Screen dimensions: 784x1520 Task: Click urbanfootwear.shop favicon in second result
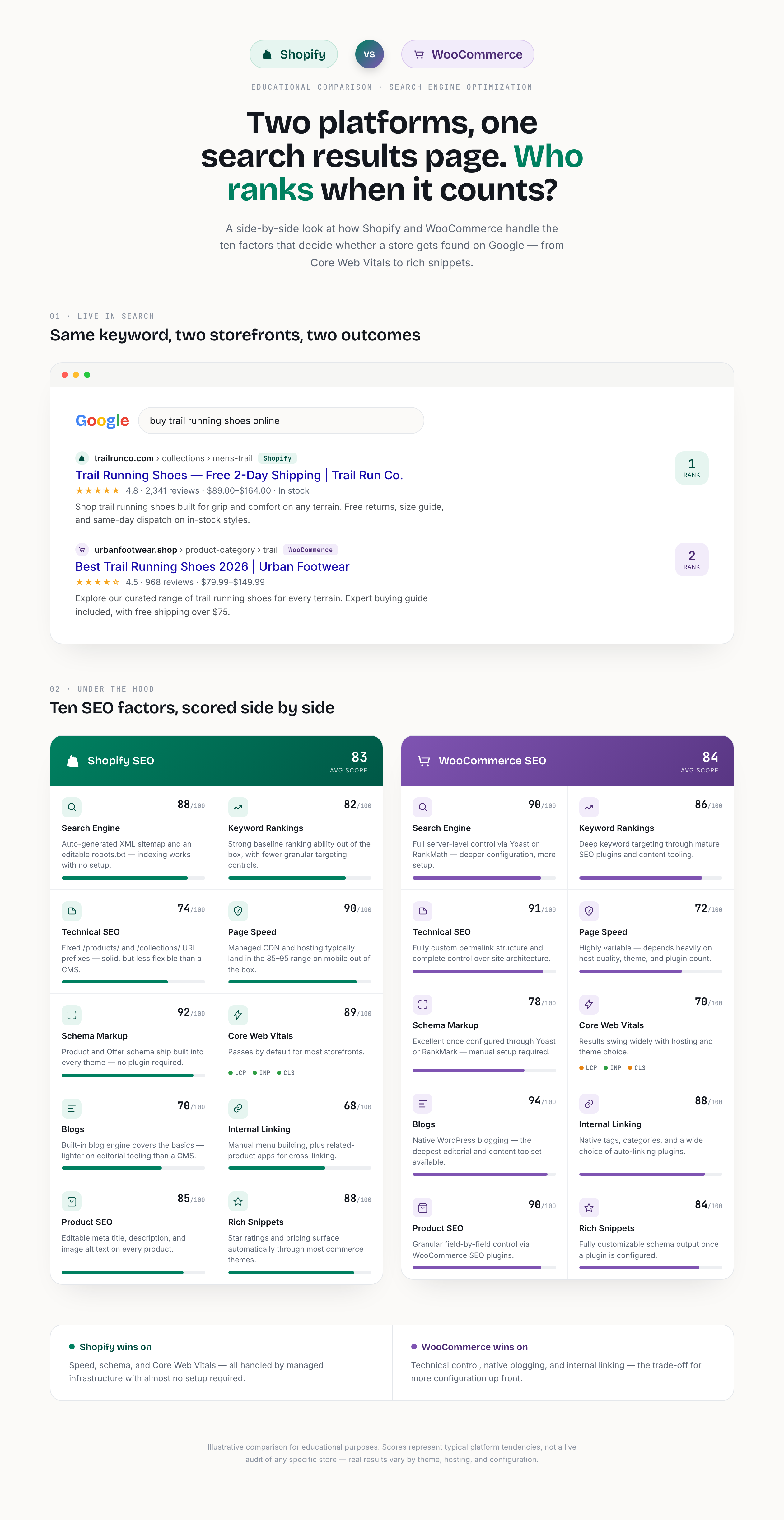coord(82,550)
